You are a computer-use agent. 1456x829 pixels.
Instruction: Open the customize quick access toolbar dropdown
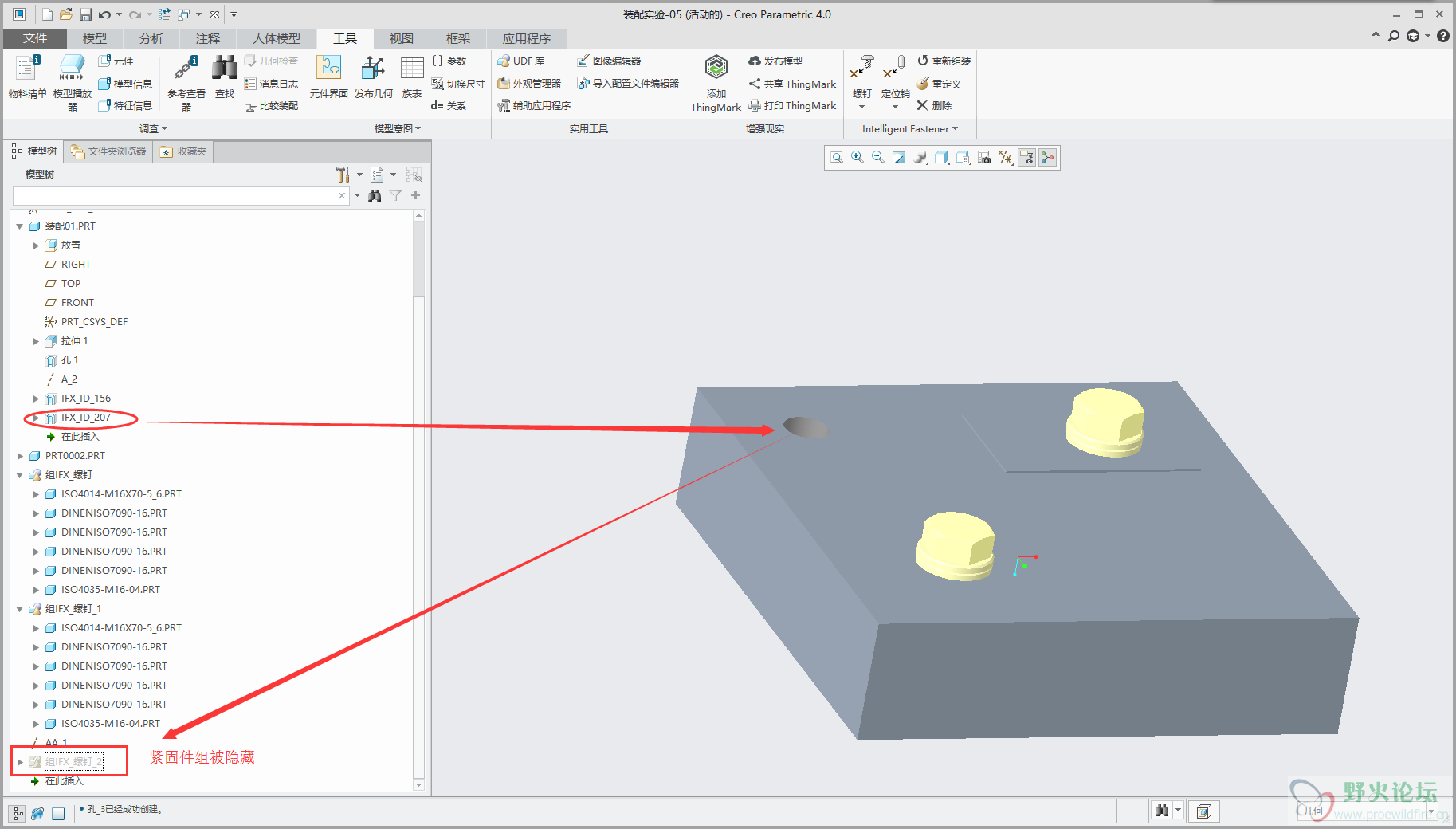(x=234, y=14)
